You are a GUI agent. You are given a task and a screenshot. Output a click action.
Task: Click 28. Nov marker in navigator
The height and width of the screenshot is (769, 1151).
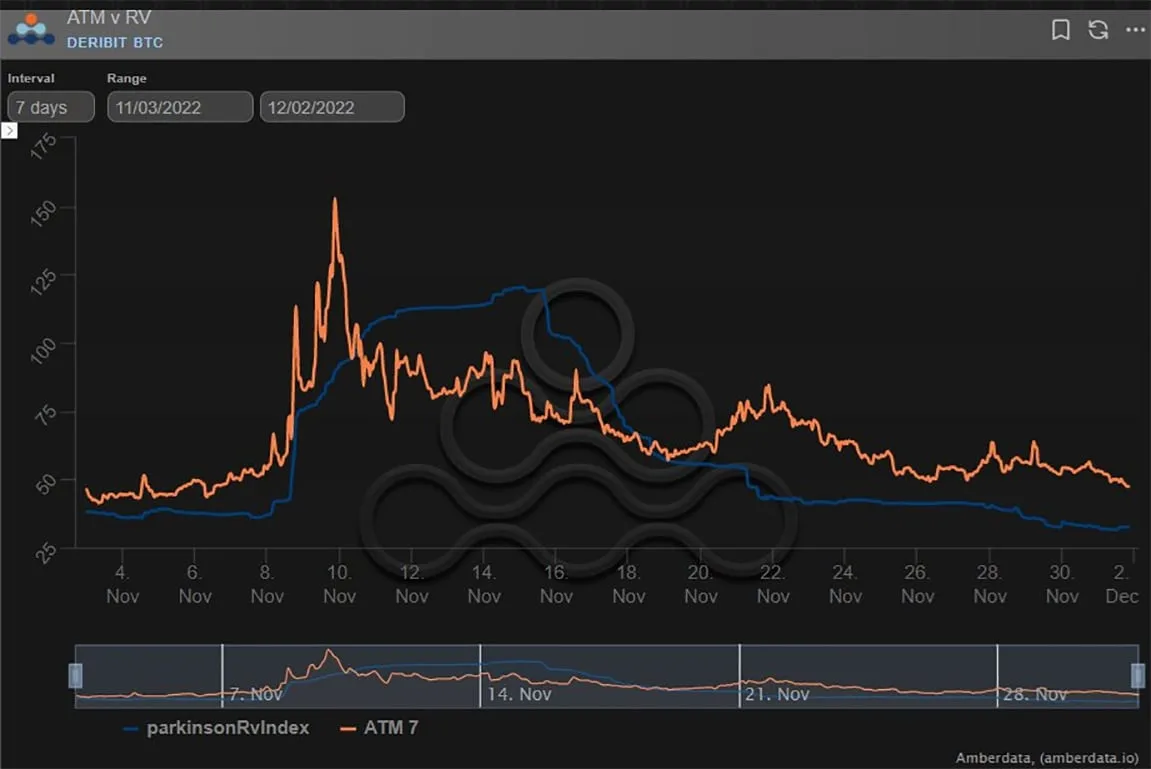(x=1034, y=694)
